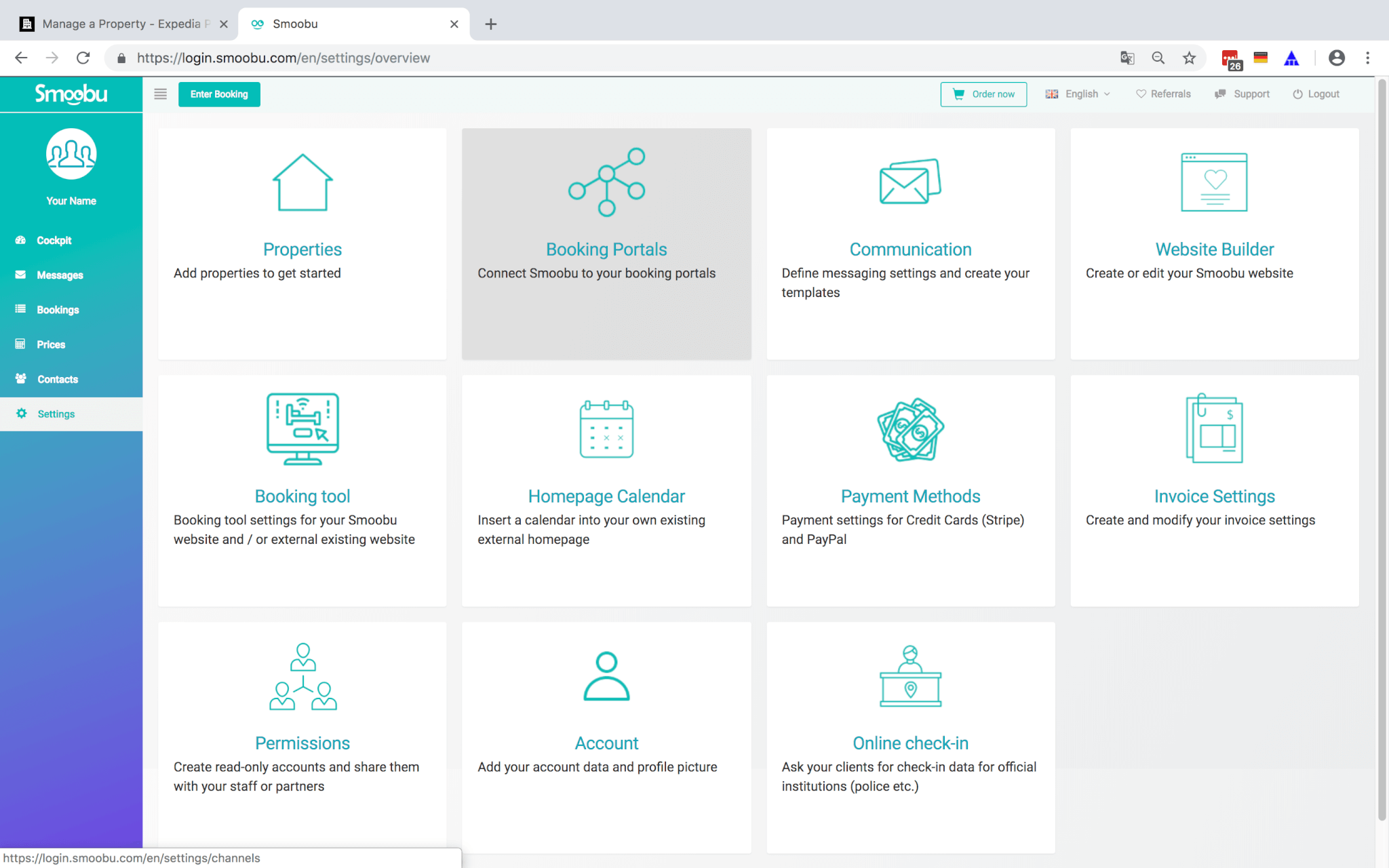The width and height of the screenshot is (1389, 868).
Task: Open the Website Builder title link
Action: tap(1214, 250)
